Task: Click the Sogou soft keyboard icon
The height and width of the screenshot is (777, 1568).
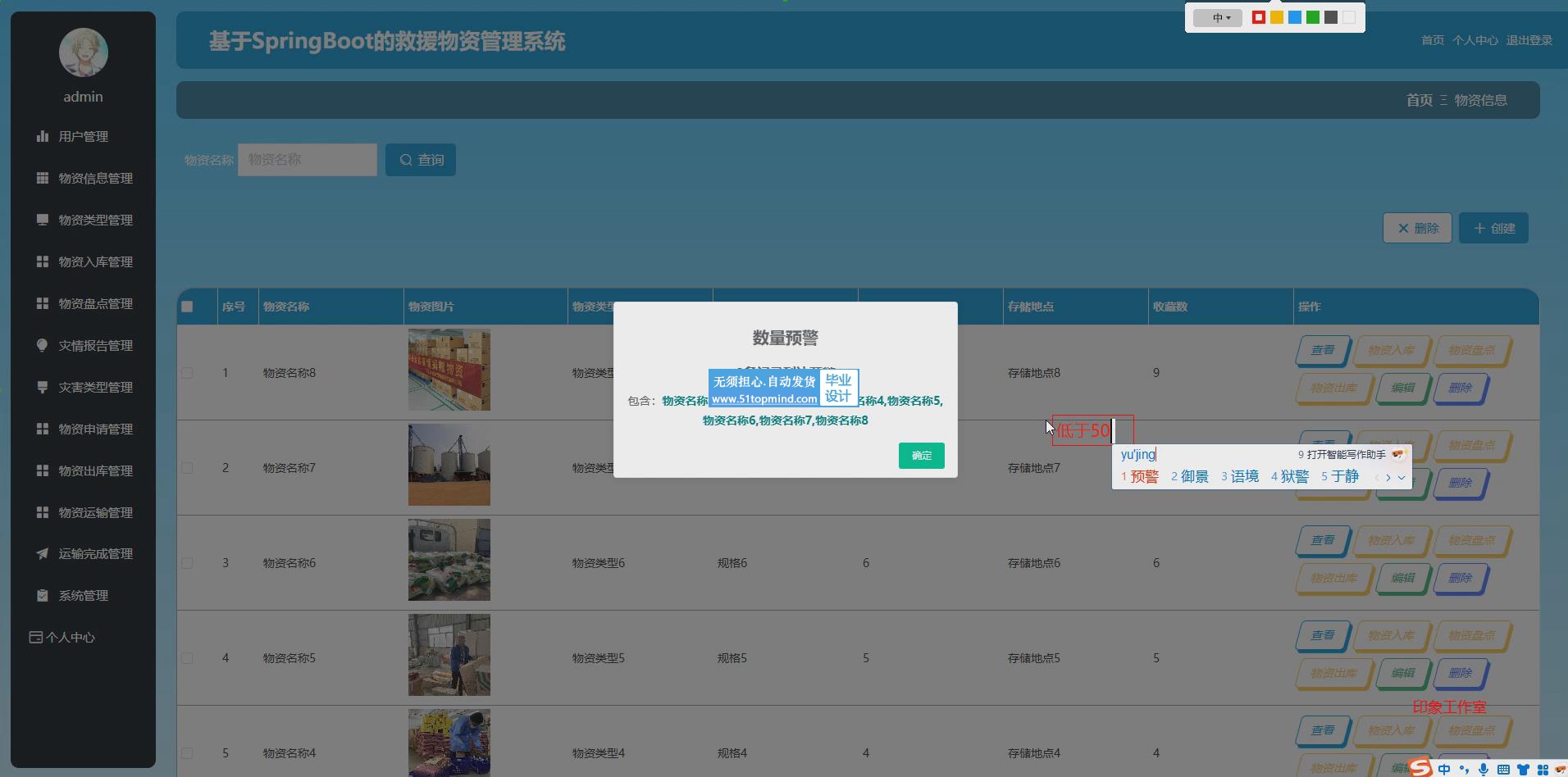Action: pos(1503,769)
